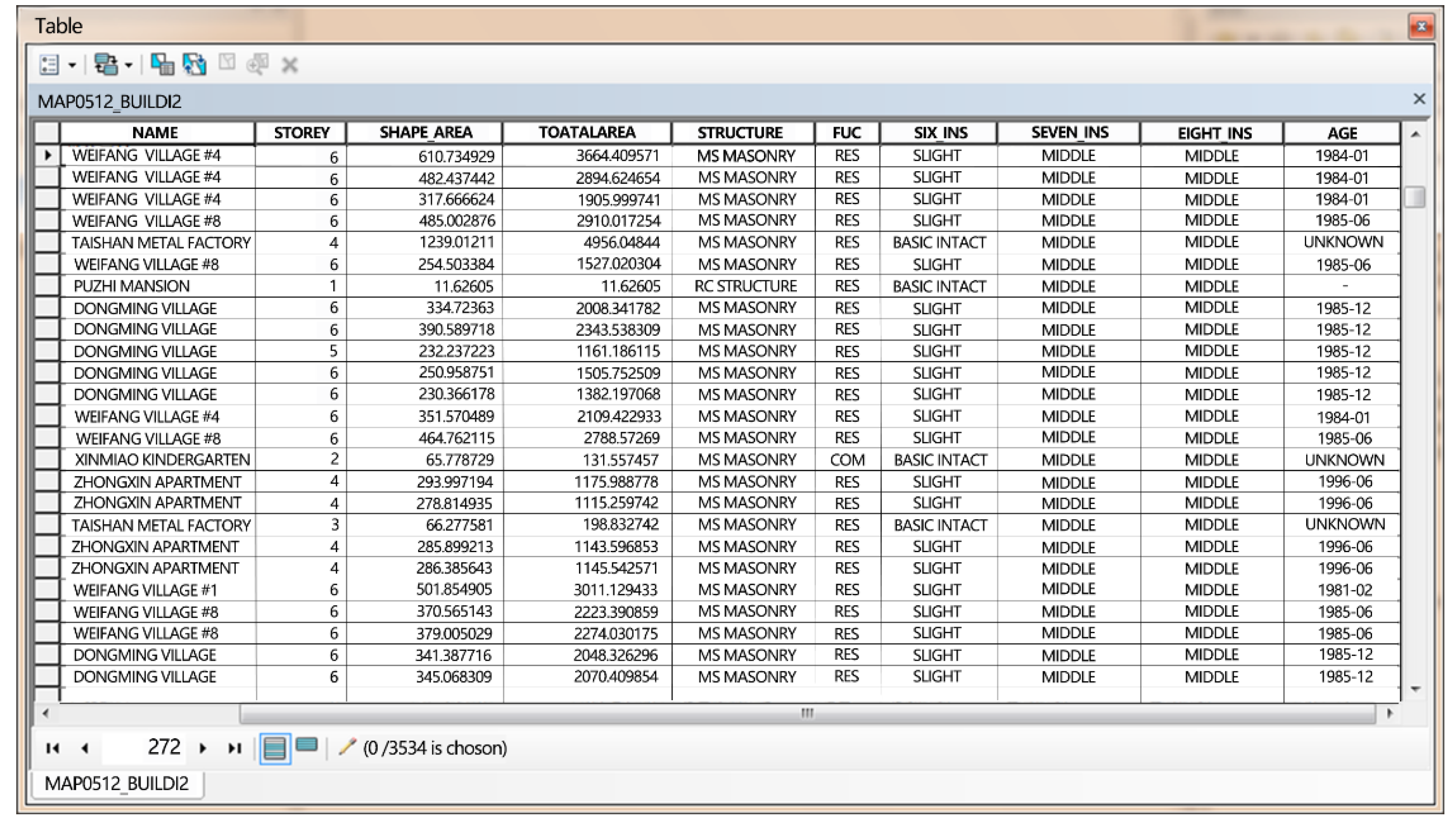Click the Clear Selection icon

(227, 62)
